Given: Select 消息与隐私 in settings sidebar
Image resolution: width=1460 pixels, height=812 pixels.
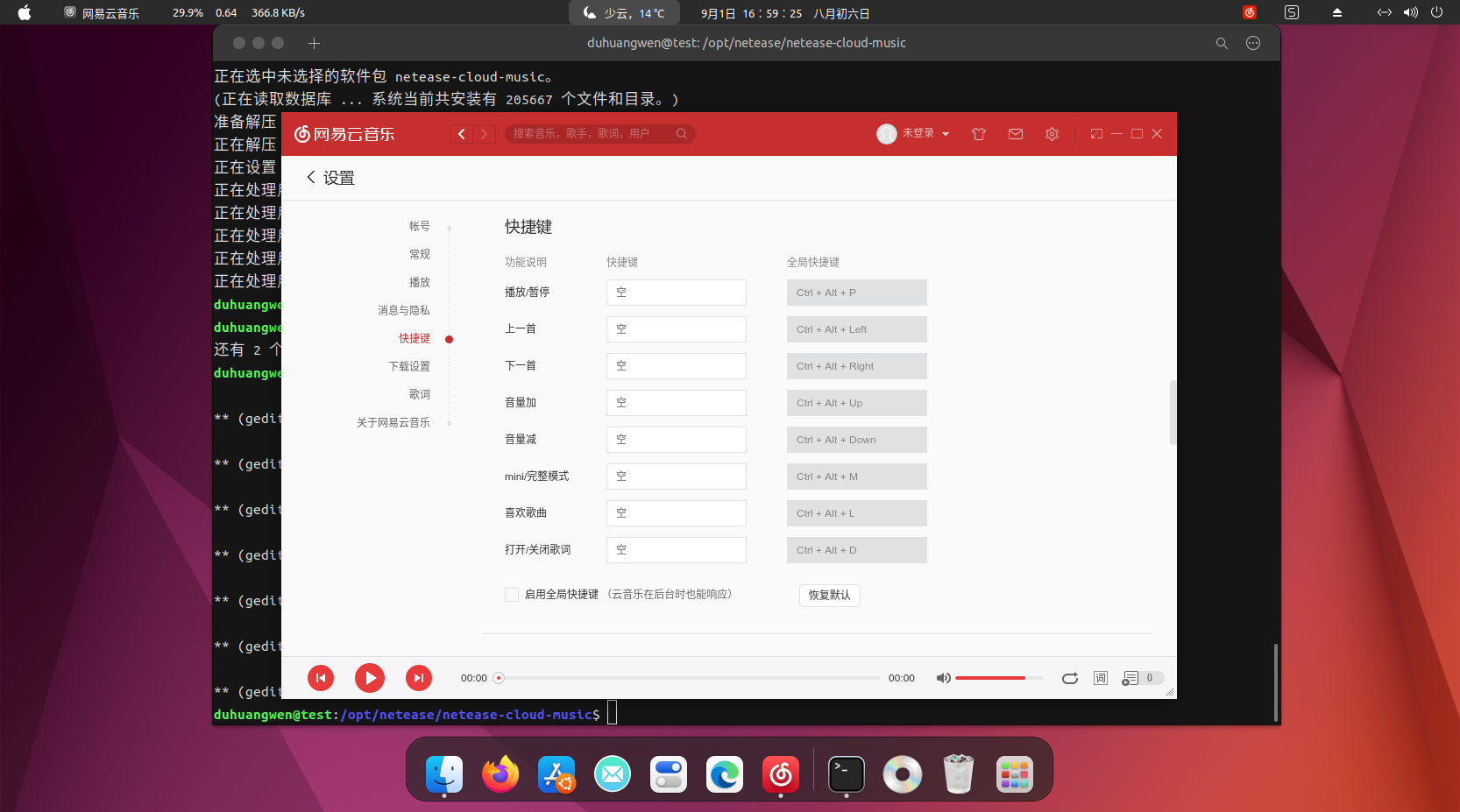Looking at the screenshot, I should [x=403, y=310].
